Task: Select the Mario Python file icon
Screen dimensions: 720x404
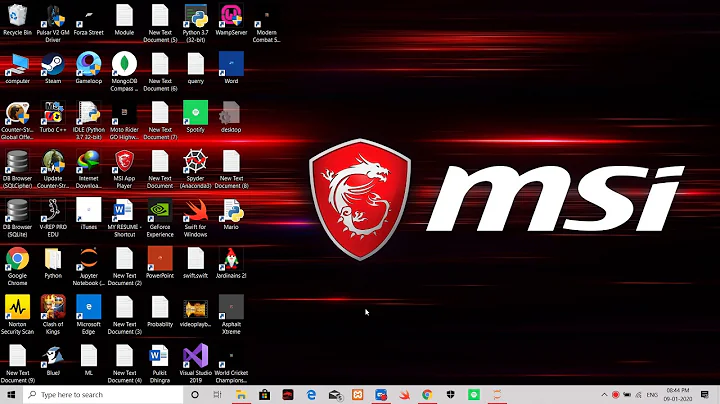Action: (x=231, y=214)
